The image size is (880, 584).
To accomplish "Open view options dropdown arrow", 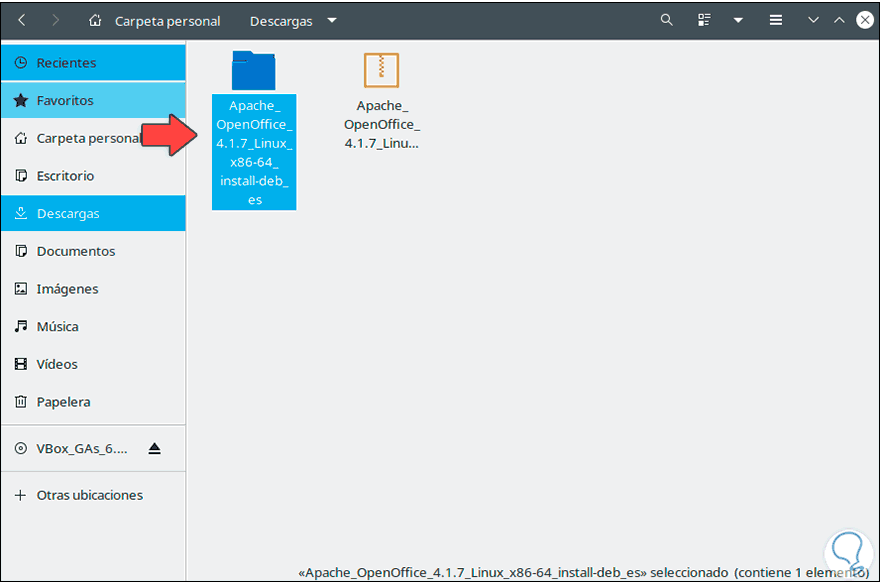I will 739,21.
